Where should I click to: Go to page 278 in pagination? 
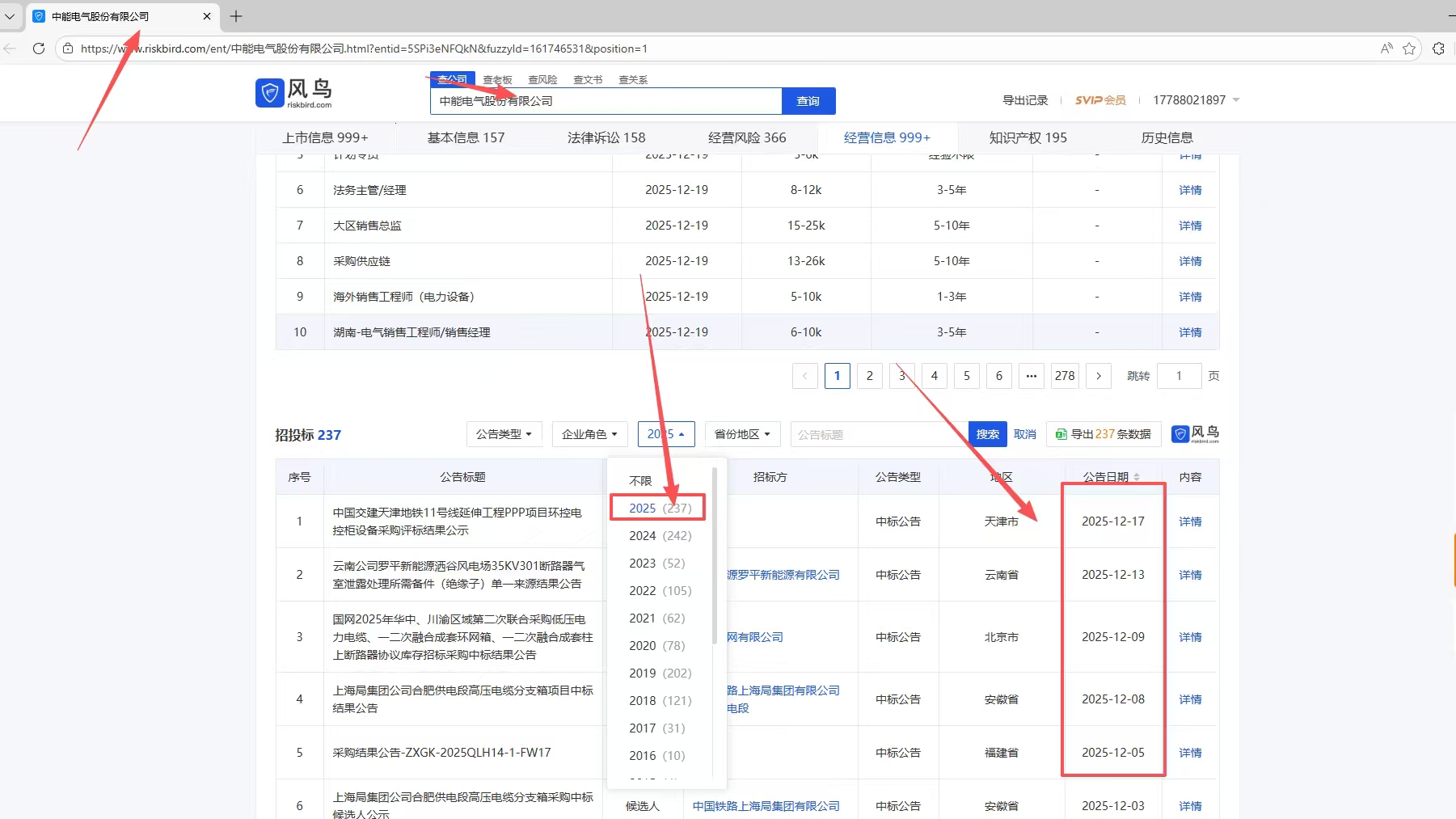point(1065,376)
